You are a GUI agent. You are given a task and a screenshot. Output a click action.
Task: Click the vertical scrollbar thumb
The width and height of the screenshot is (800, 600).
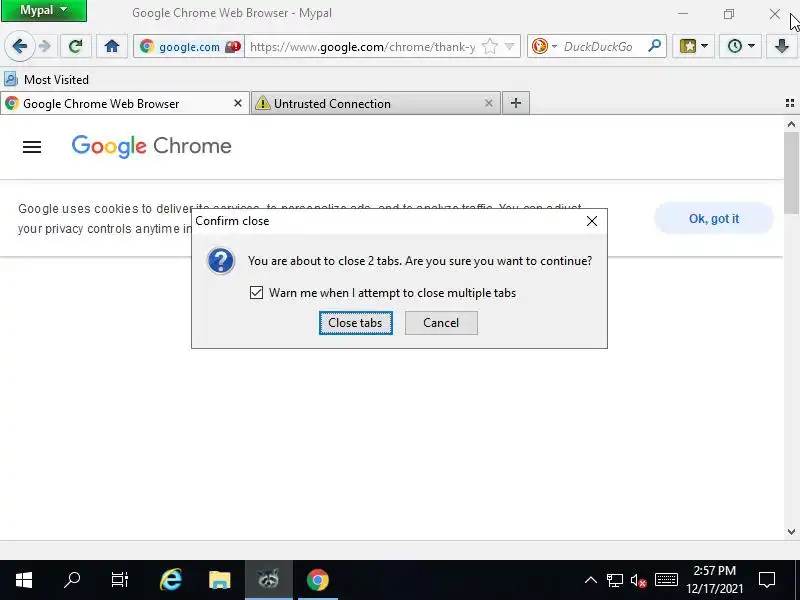[791, 172]
